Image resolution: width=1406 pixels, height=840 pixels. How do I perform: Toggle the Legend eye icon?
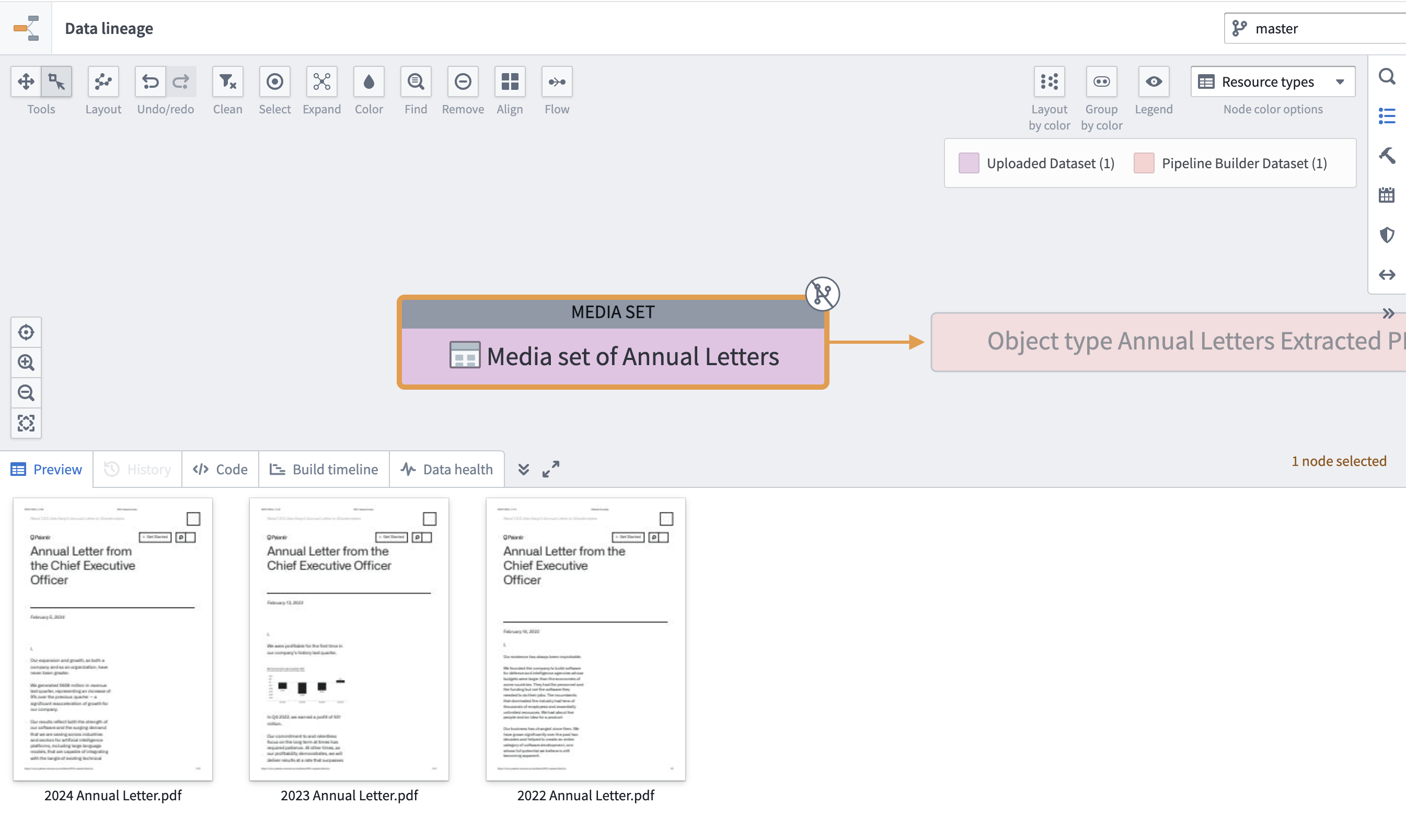click(1154, 81)
